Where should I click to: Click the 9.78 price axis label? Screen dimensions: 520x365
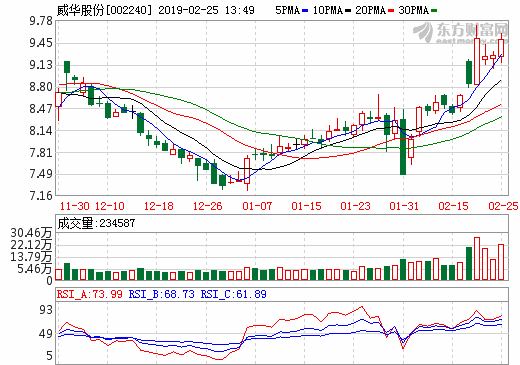click(x=41, y=21)
